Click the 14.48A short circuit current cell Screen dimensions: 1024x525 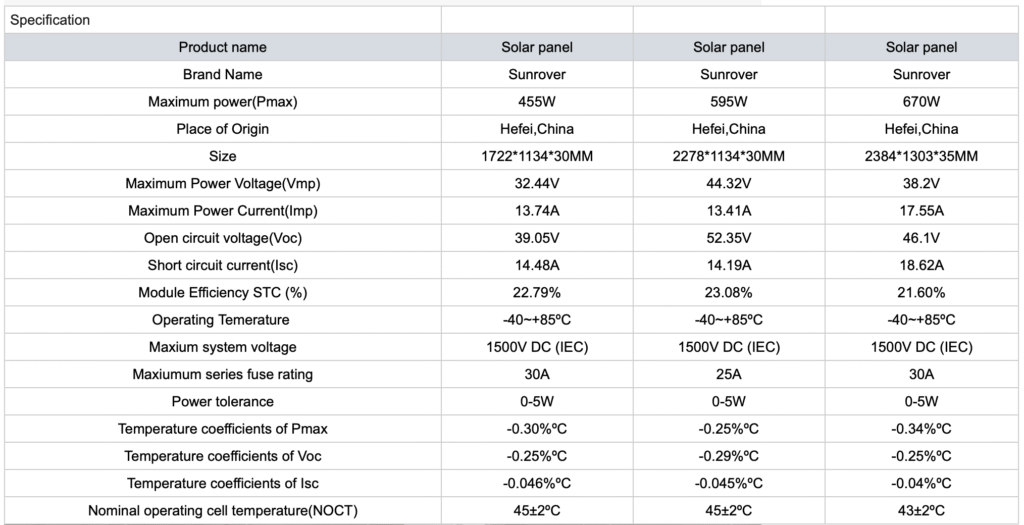click(537, 265)
